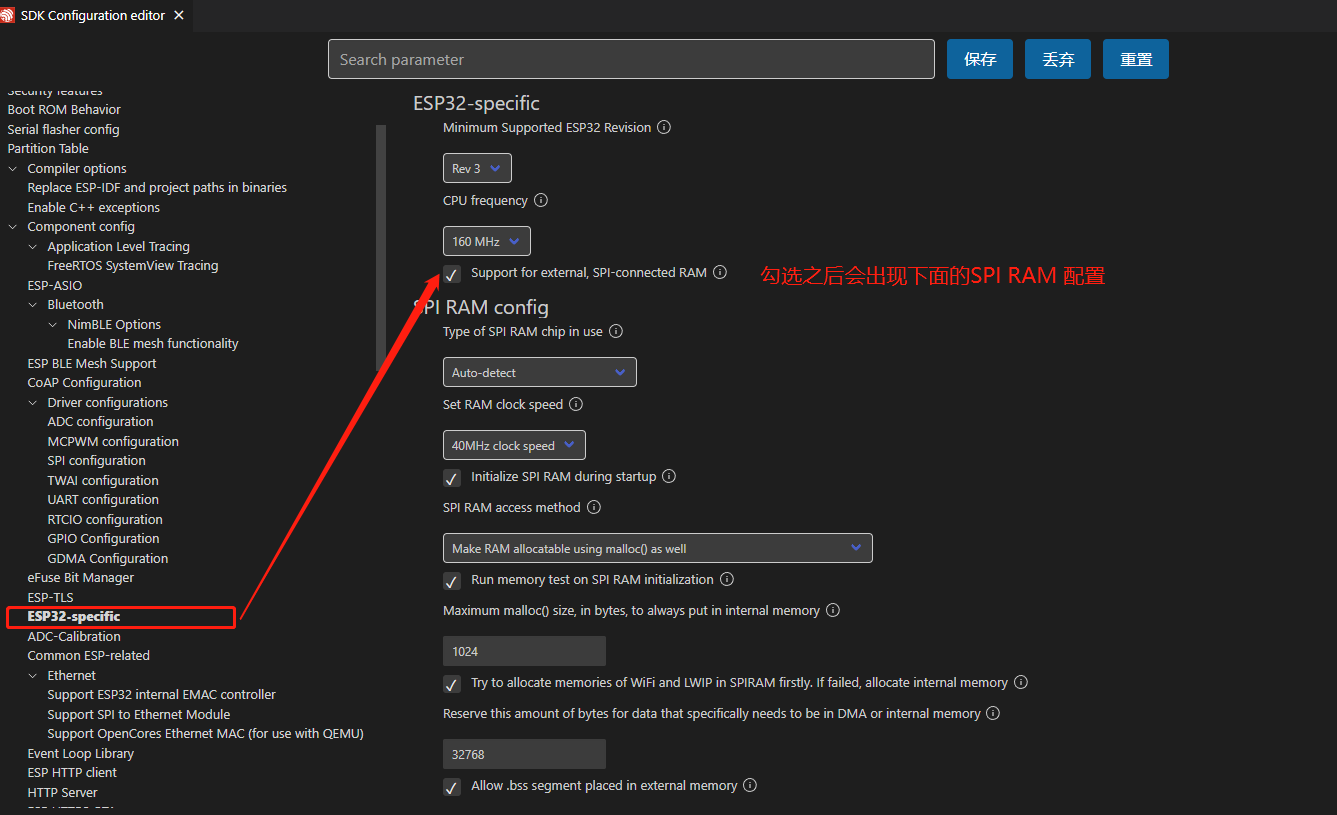Screen dimensions: 1337x815
Task: Show info for Run memory test option
Action: pyautogui.click(x=727, y=579)
